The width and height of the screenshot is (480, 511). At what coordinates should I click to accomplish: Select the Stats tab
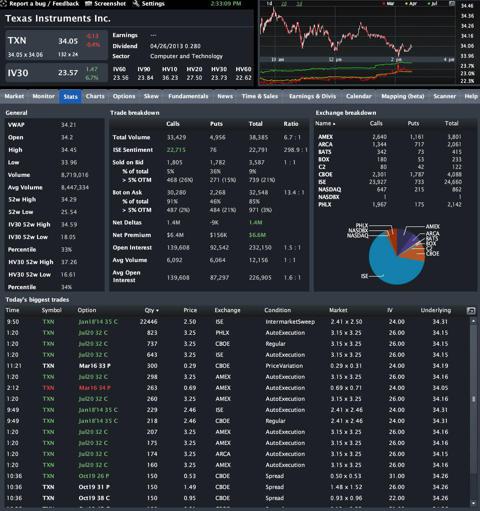[70, 97]
